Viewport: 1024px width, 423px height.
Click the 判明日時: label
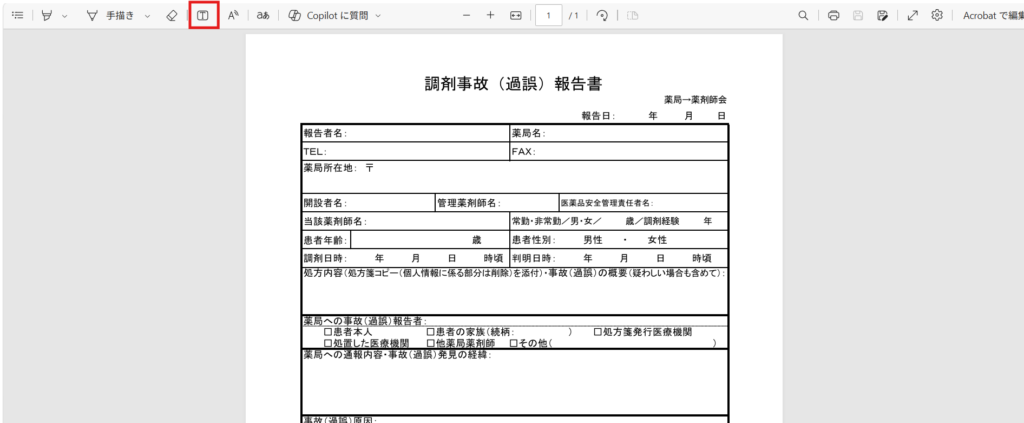click(534, 258)
